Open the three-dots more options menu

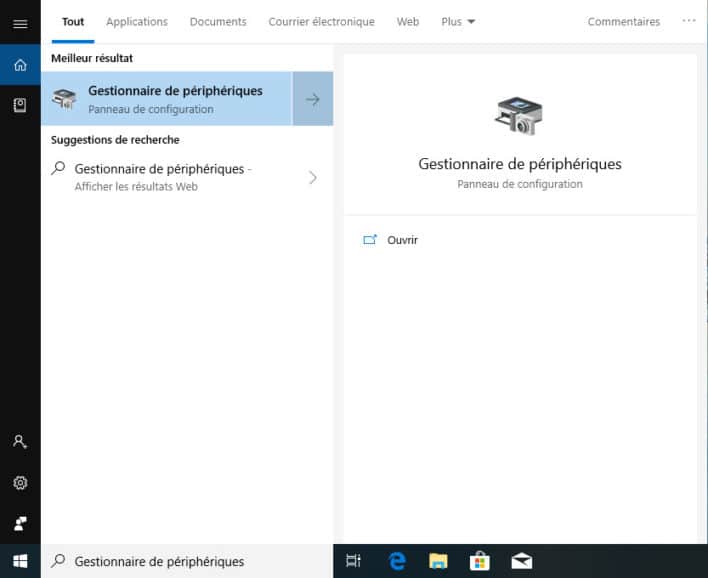[689, 21]
